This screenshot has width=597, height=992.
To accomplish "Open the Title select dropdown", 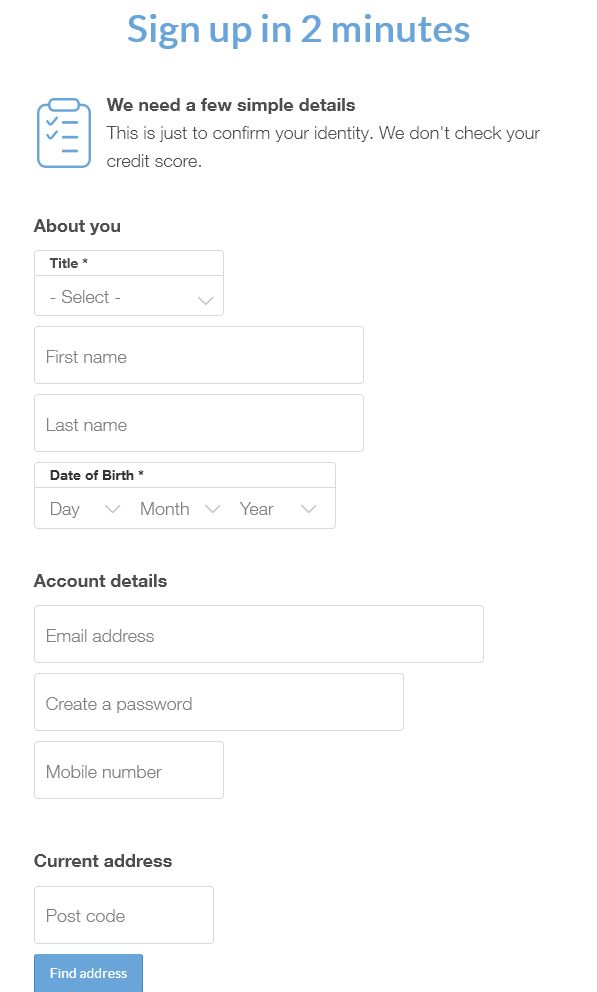I will 129,296.
